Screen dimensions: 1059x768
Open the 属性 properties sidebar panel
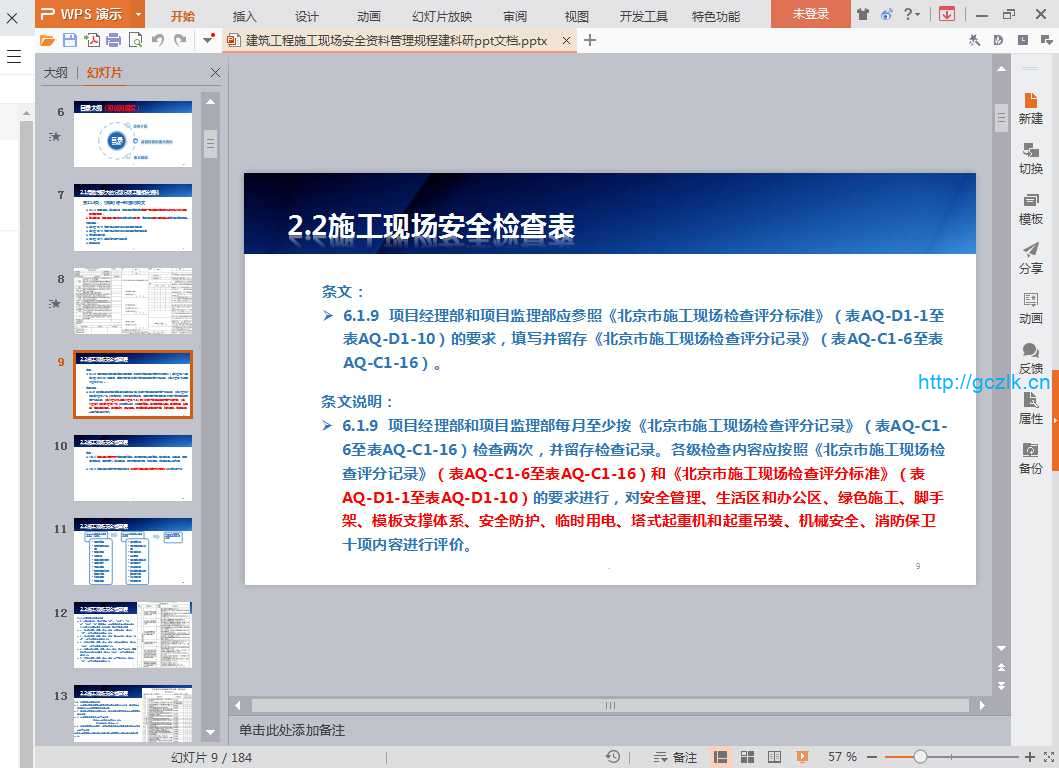click(x=1030, y=408)
